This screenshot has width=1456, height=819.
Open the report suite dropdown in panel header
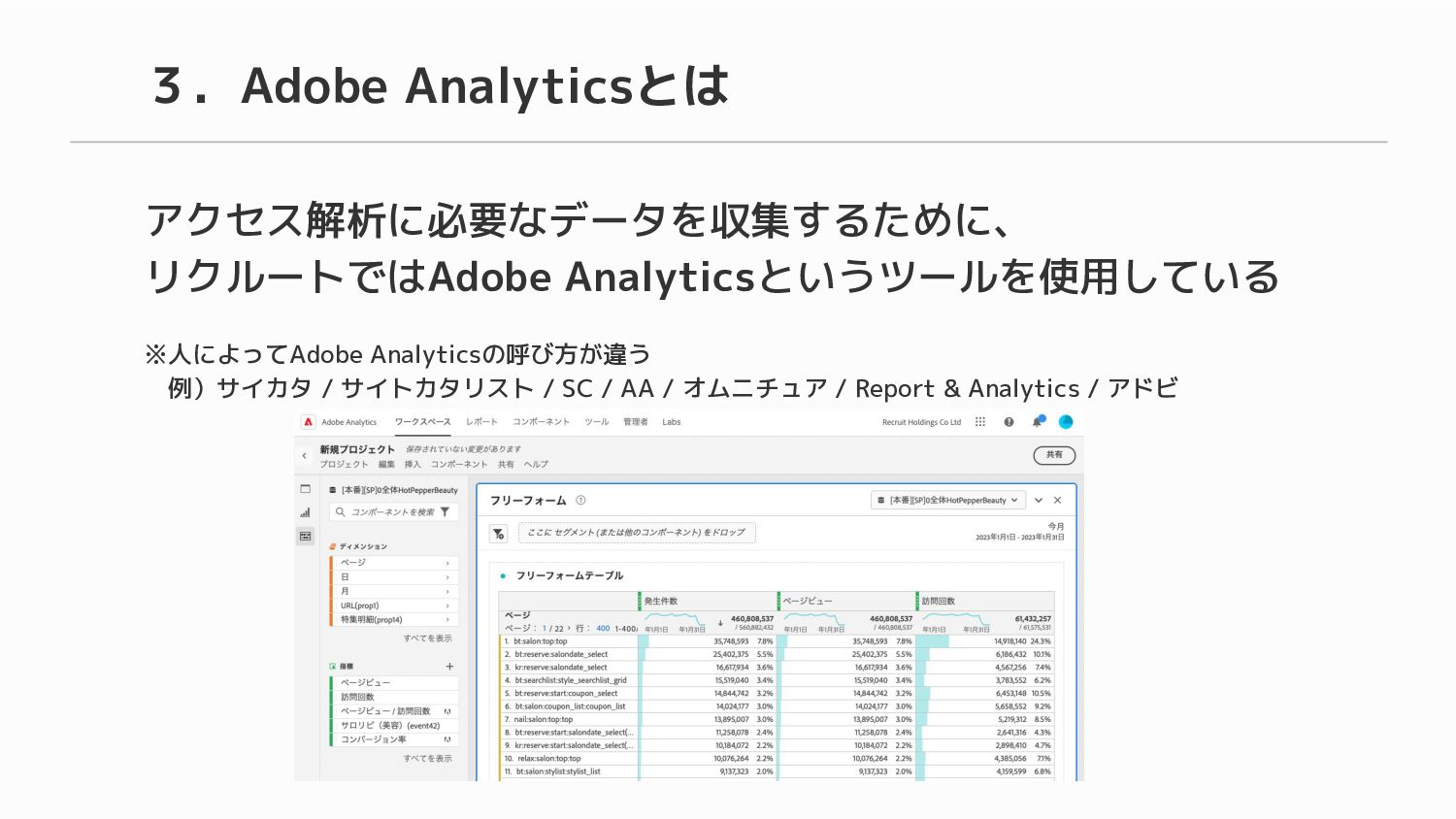tap(948, 501)
